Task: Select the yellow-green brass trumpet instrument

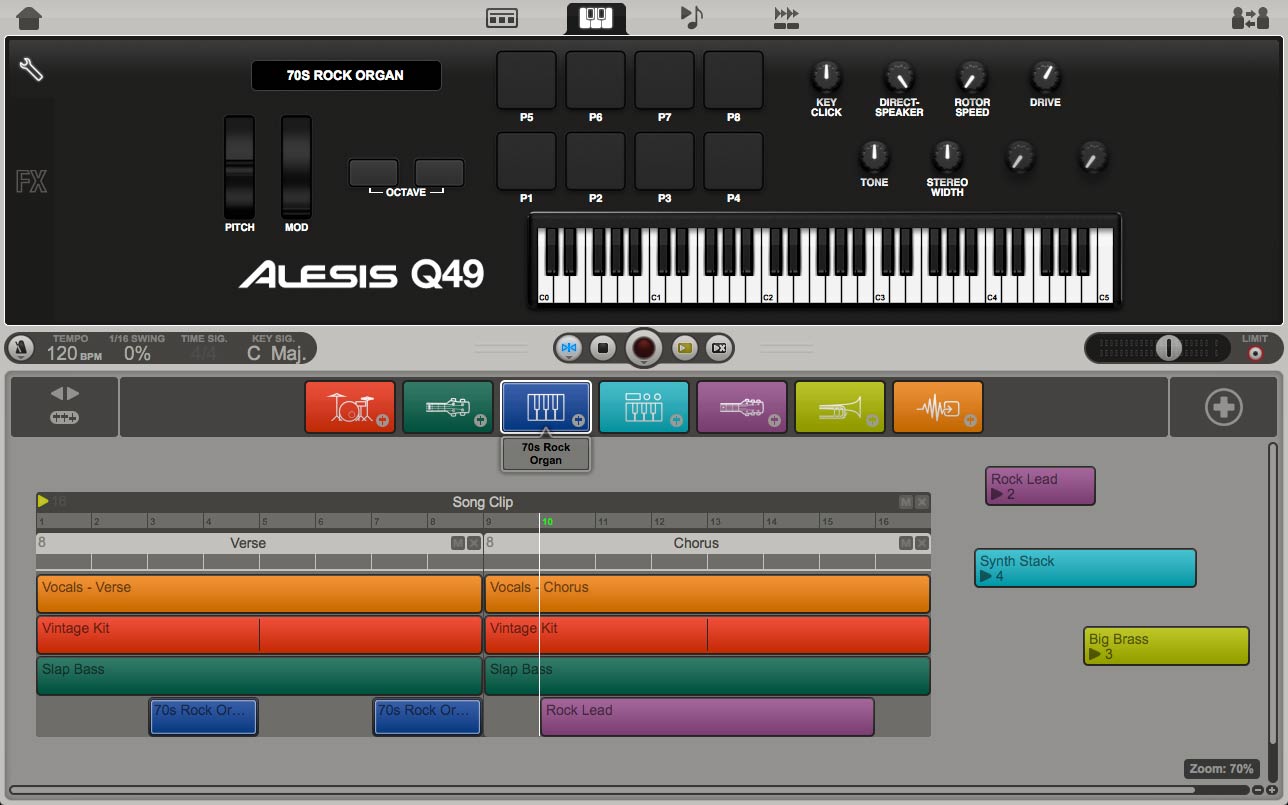Action: coord(840,407)
